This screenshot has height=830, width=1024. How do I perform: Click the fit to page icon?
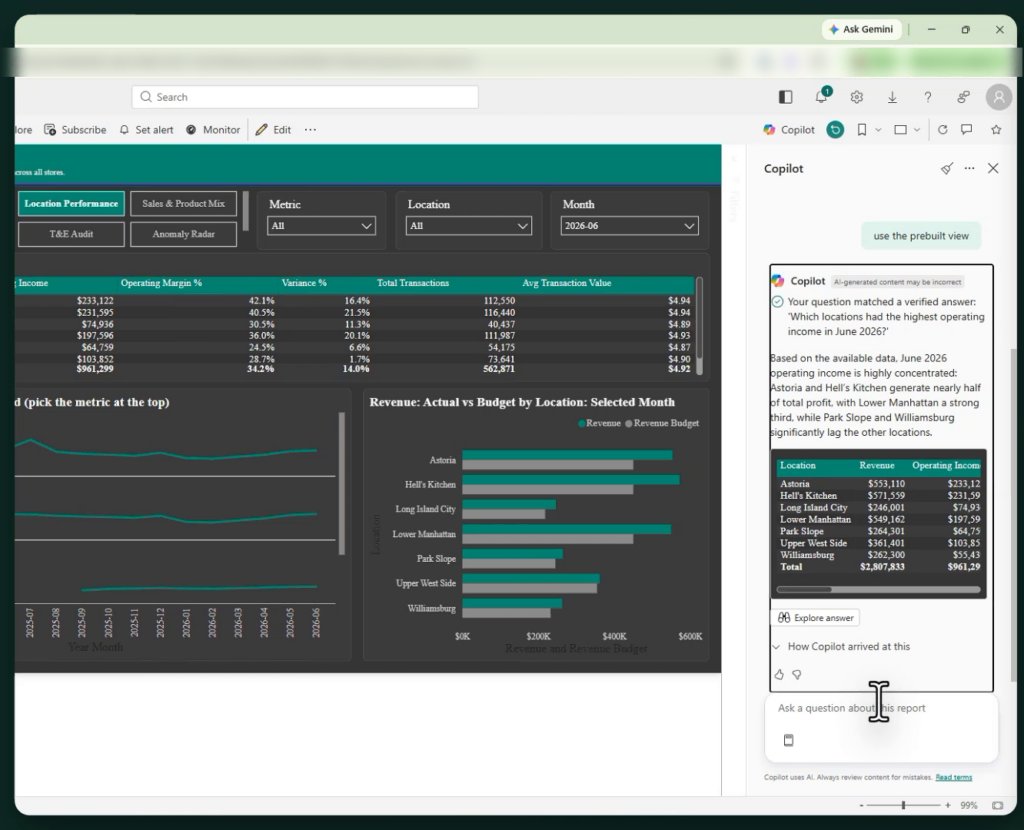click(997, 806)
